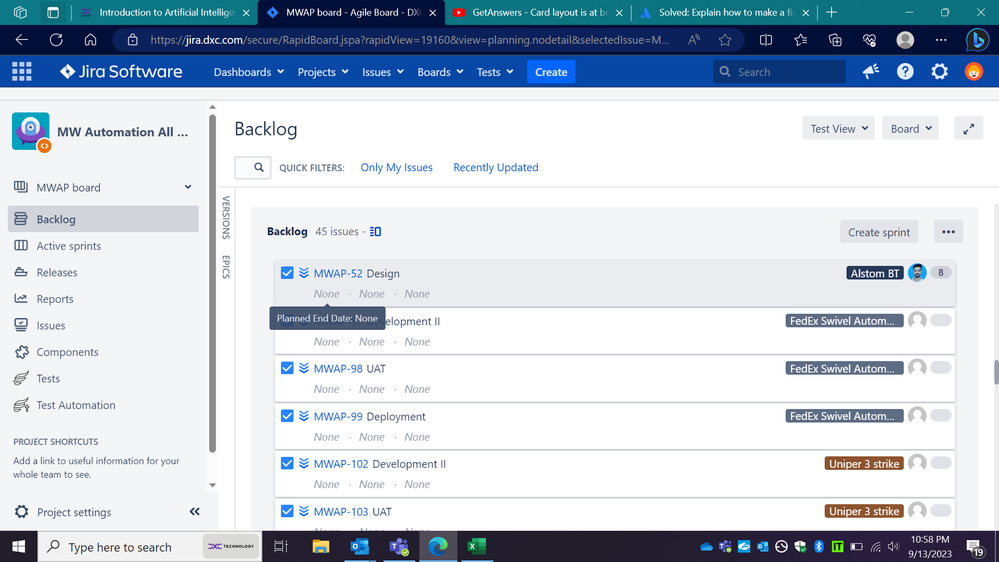
Task: Uncheck the MWAP-103 UAT checkbox
Action: click(287, 511)
